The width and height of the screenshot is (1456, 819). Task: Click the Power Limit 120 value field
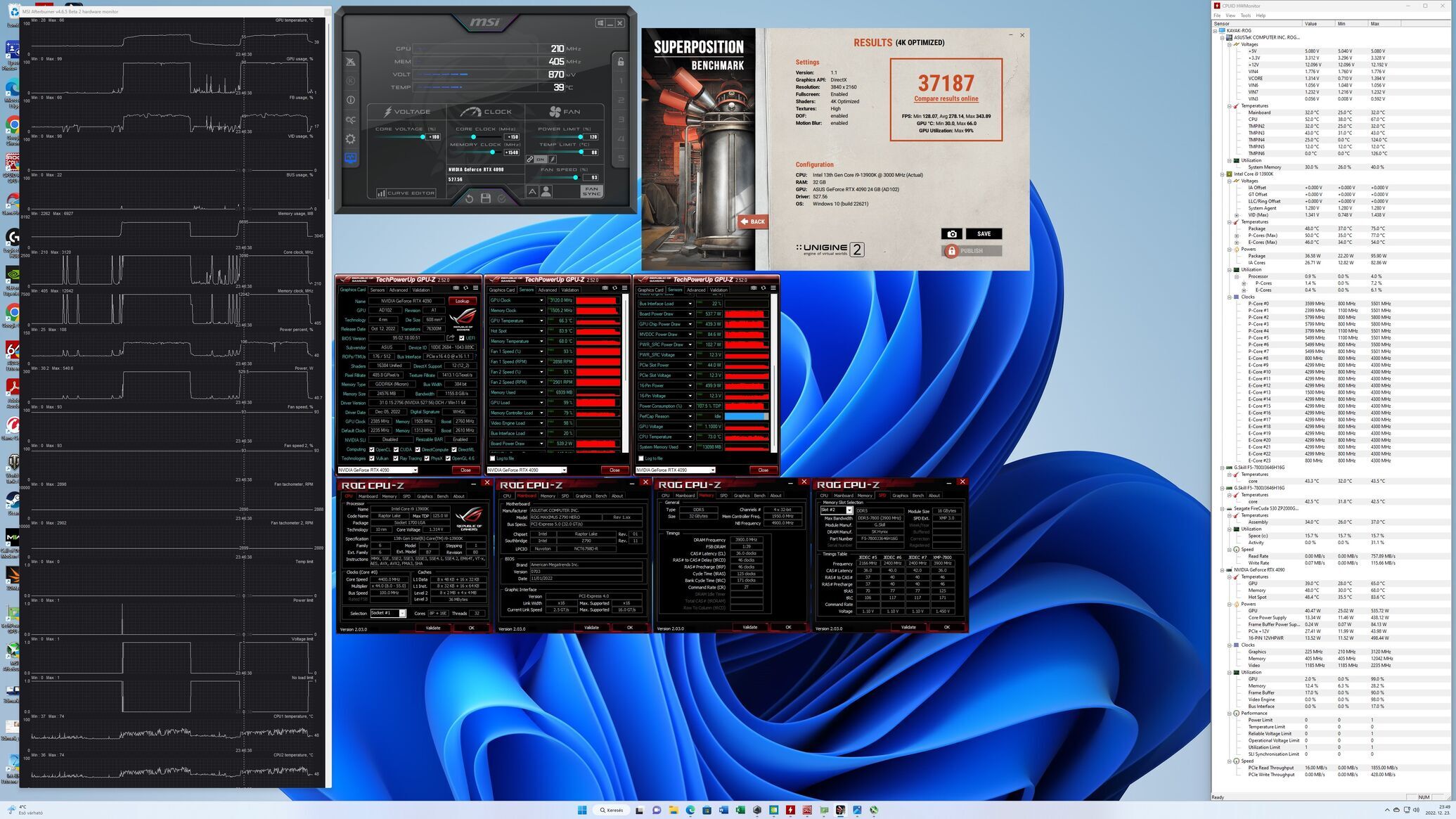pyautogui.click(x=592, y=137)
